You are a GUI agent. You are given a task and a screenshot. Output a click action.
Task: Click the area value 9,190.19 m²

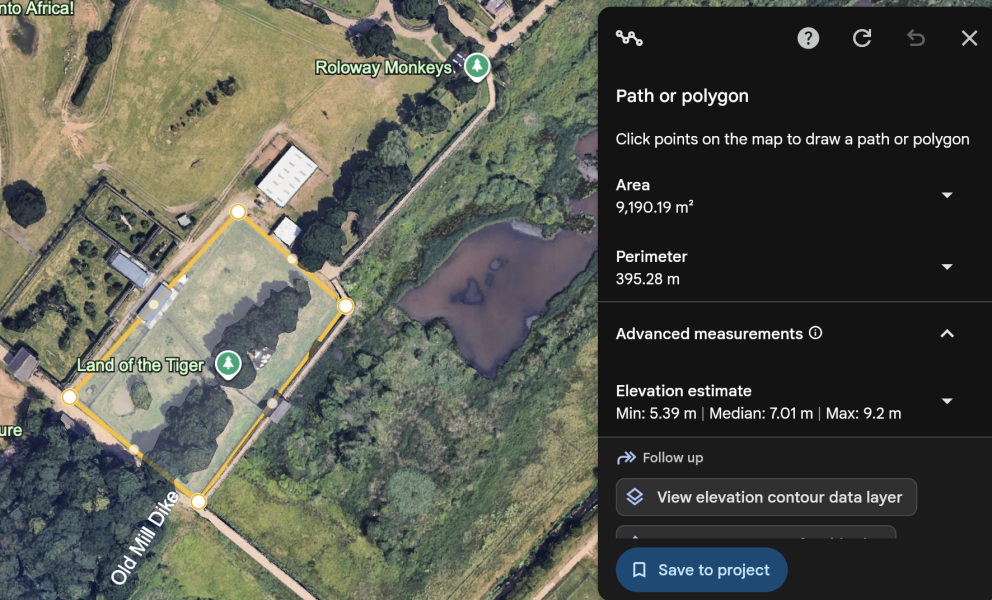click(654, 207)
